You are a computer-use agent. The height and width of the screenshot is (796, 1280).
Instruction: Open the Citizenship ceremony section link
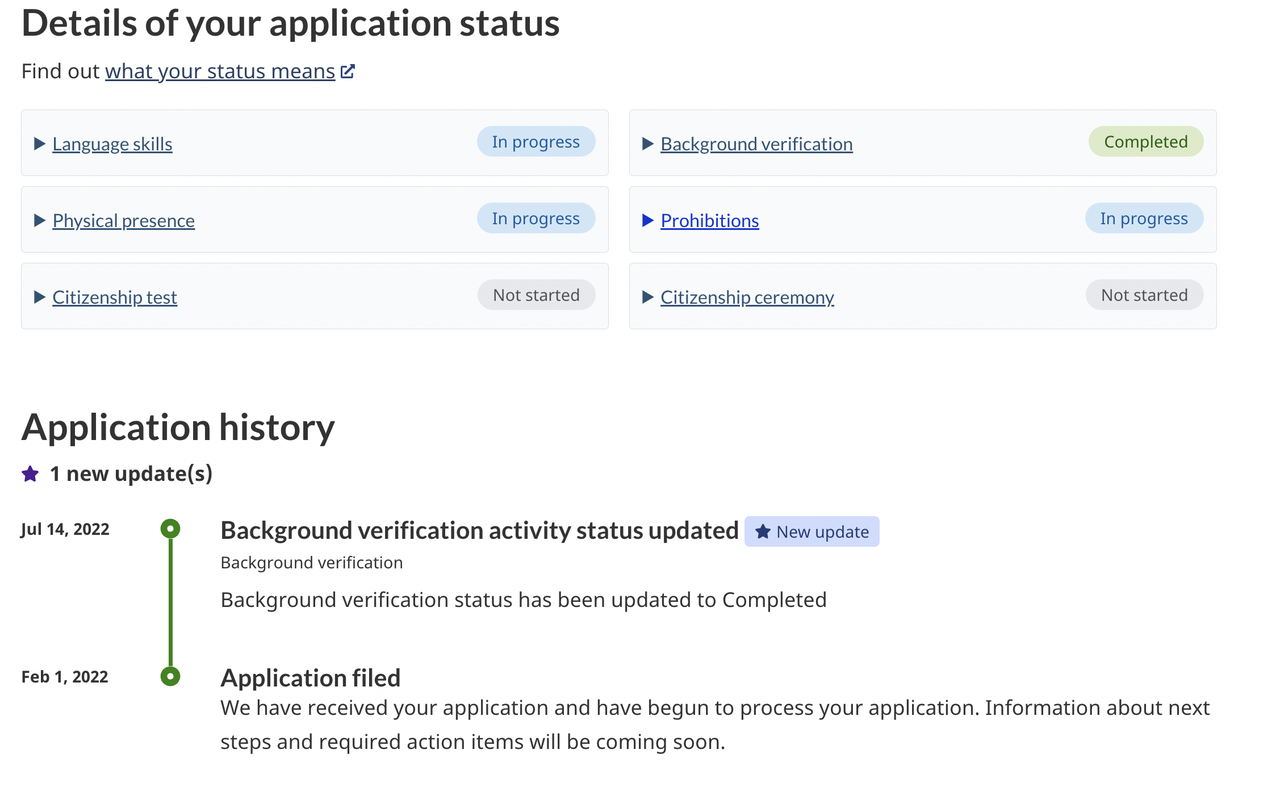(747, 297)
